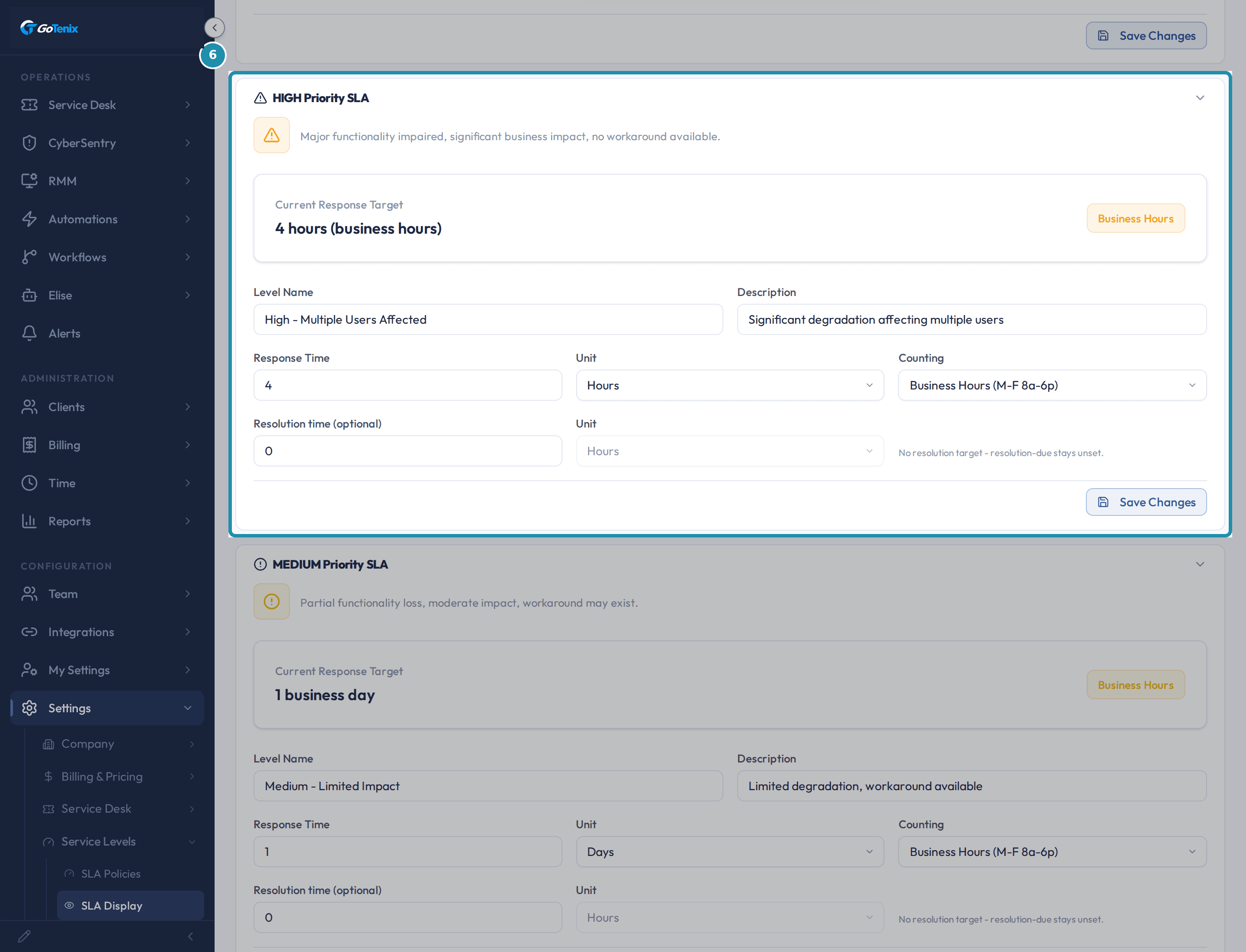Edit Medium - Limited Impact name field
Viewport: 1246px width, 952px height.
(x=488, y=786)
